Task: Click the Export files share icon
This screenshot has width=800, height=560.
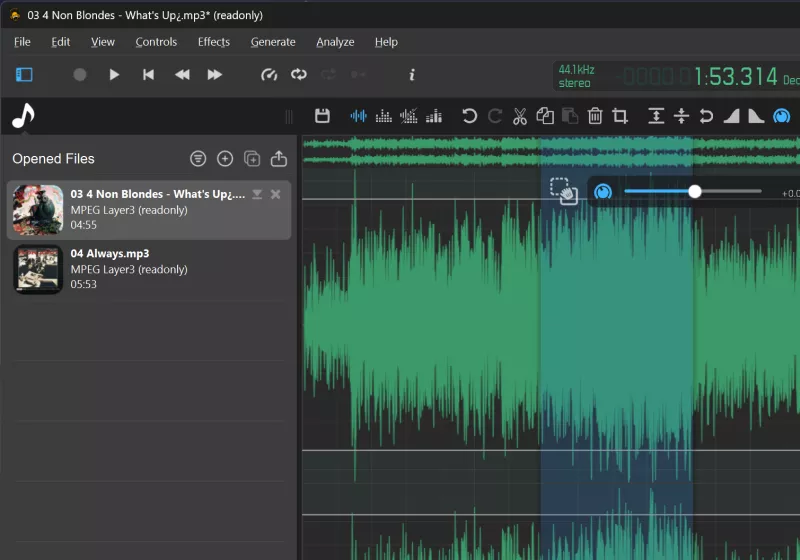Action: point(279,158)
